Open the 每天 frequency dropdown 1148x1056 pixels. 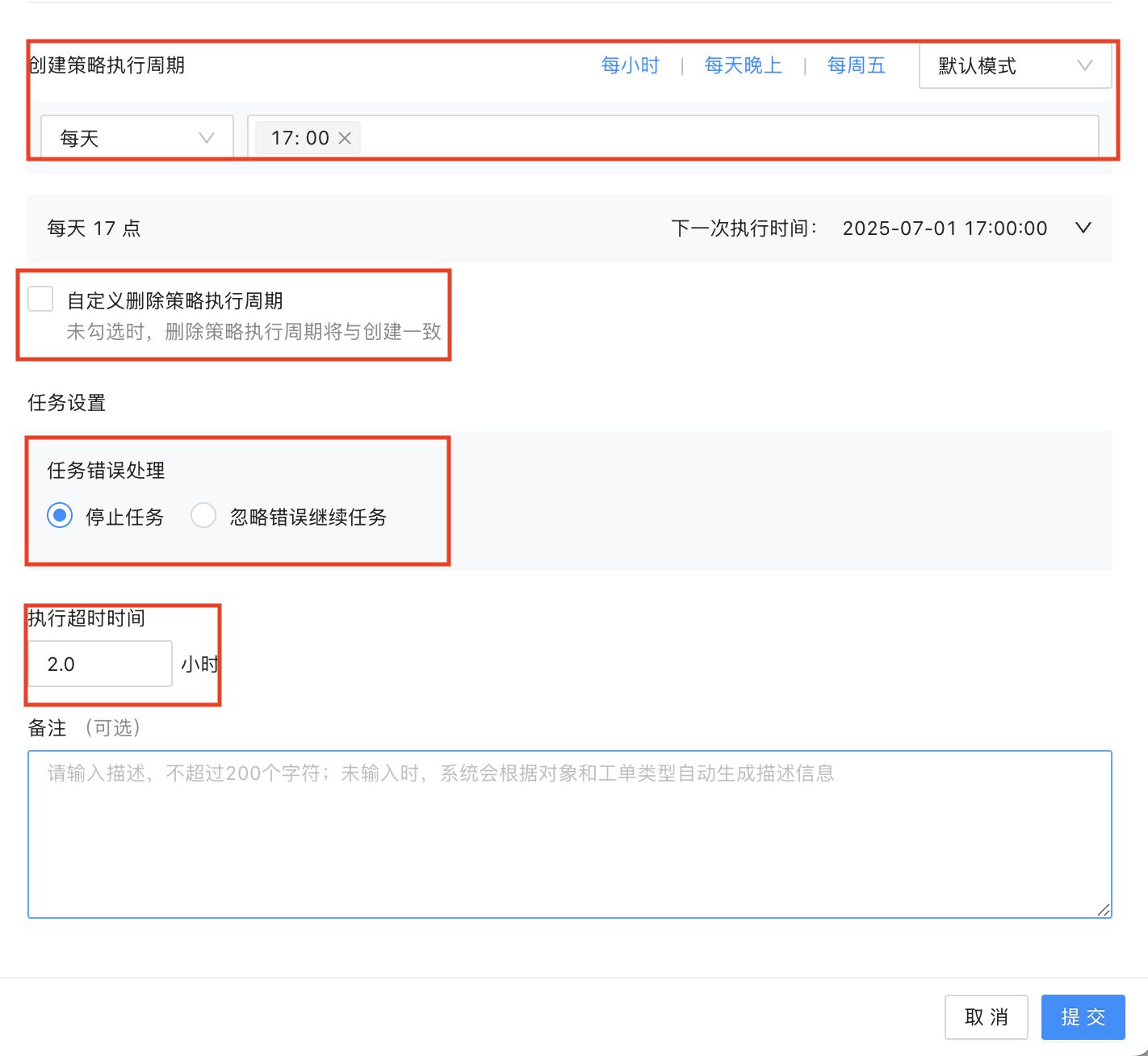(136, 138)
